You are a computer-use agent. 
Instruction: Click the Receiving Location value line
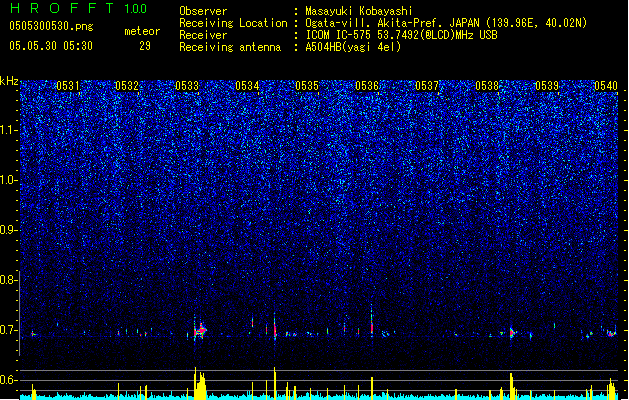(x=446, y=23)
